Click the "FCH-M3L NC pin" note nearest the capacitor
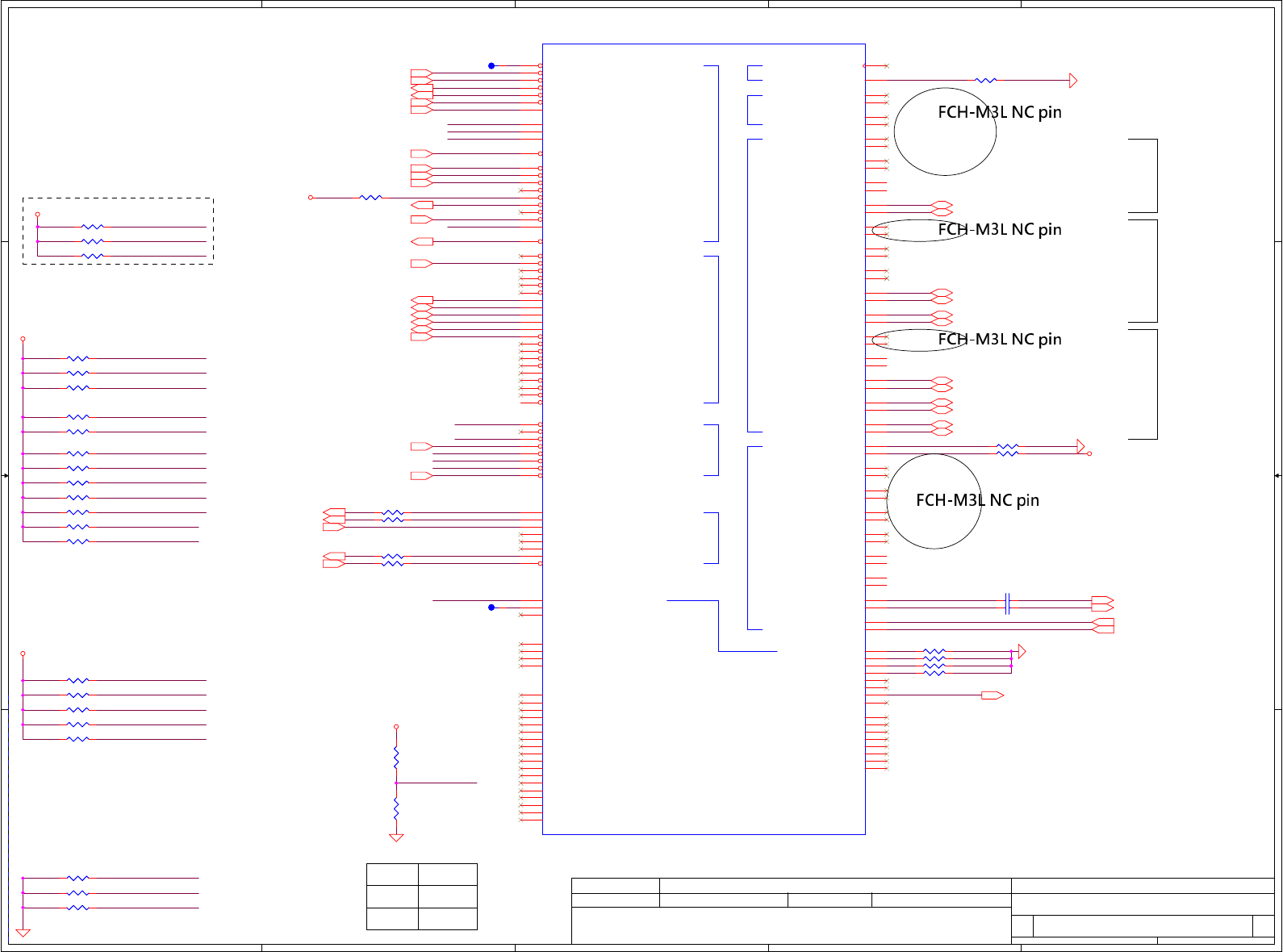 click(977, 500)
